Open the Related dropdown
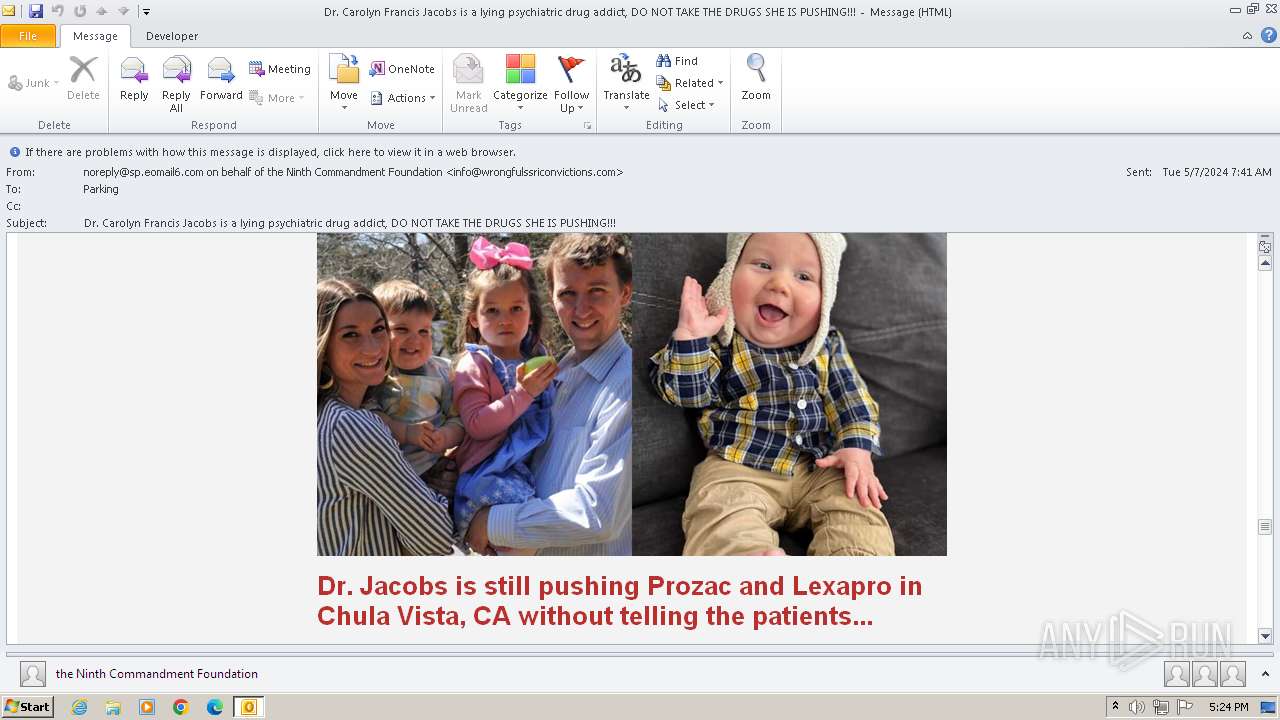Screen dimensions: 1280x720 pos(690,83)
